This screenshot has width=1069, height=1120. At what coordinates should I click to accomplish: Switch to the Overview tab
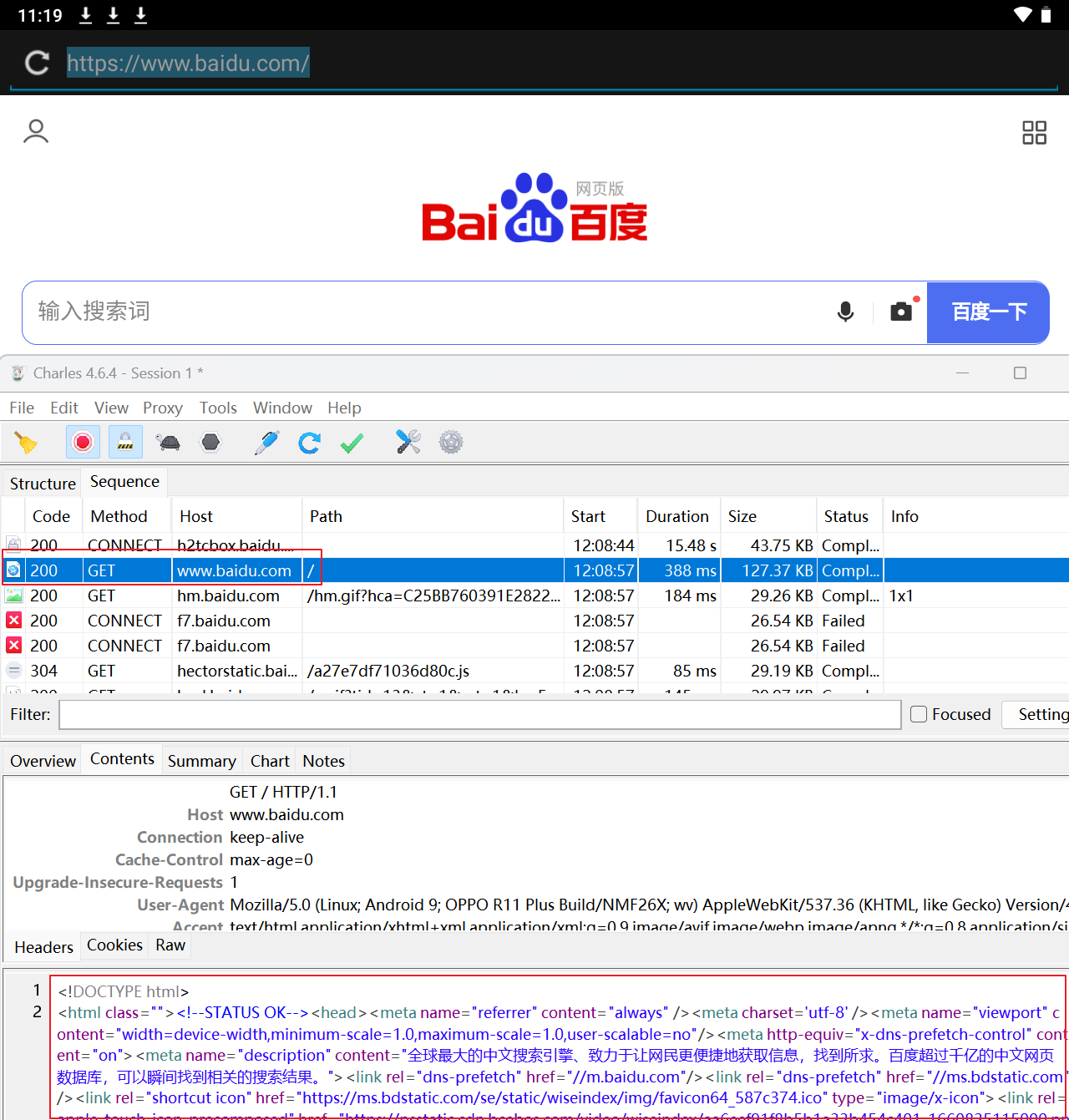[x=43, y=761]
